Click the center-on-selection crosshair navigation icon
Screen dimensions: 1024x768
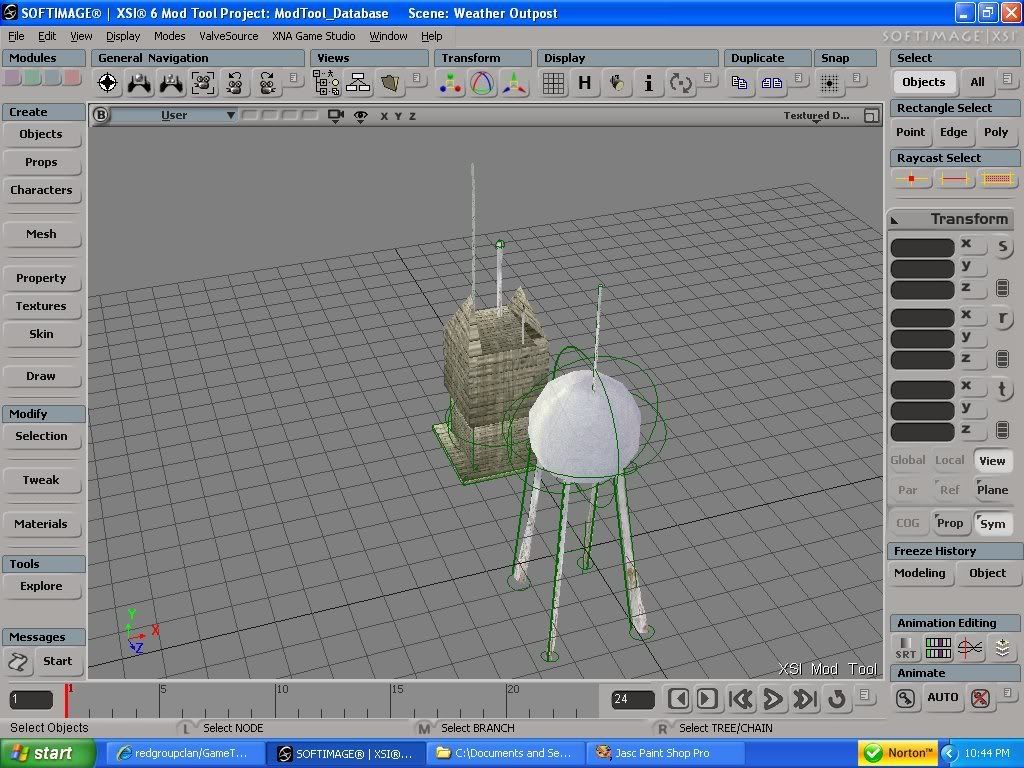[x=107, y=83]
